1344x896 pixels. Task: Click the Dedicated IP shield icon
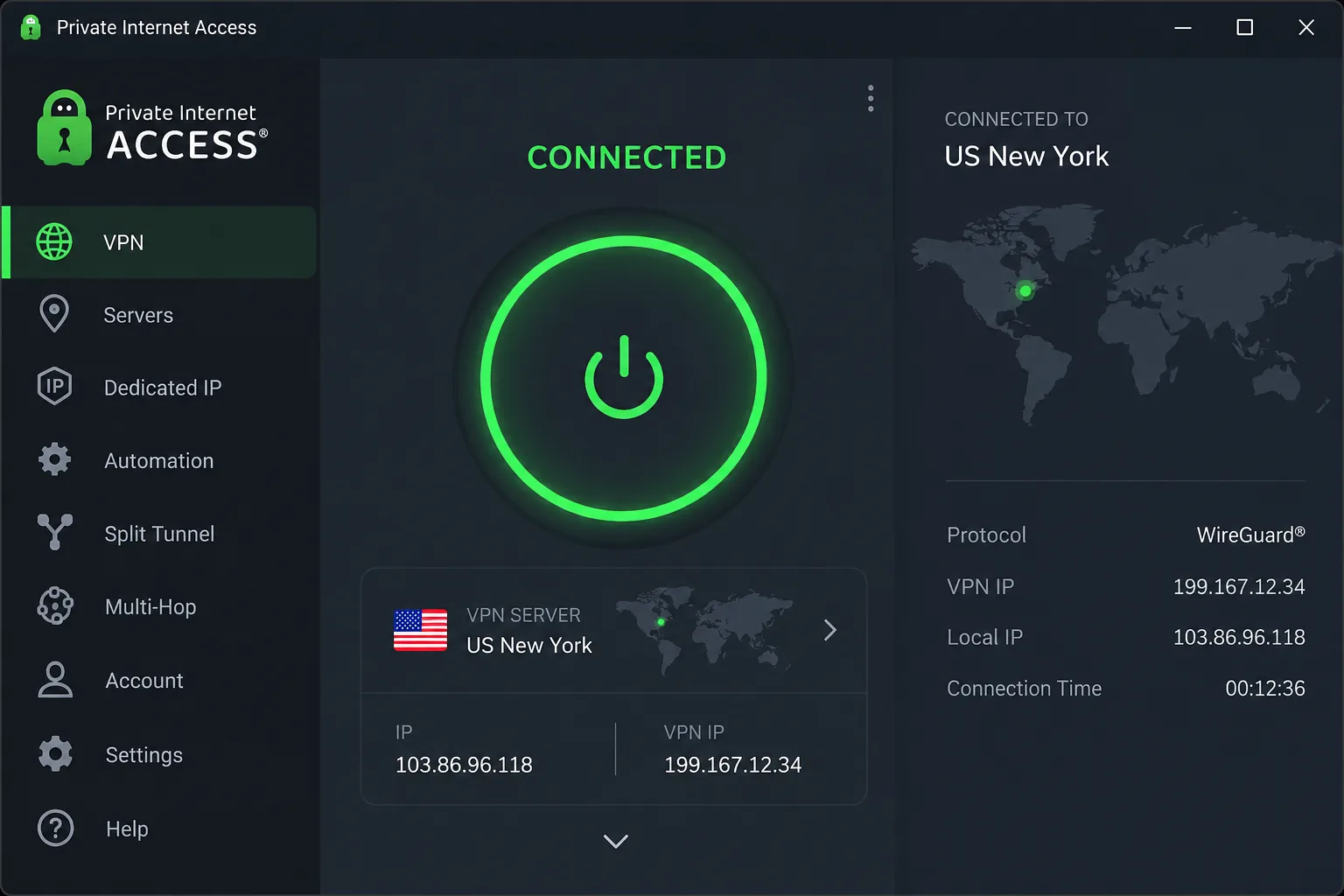54,387
